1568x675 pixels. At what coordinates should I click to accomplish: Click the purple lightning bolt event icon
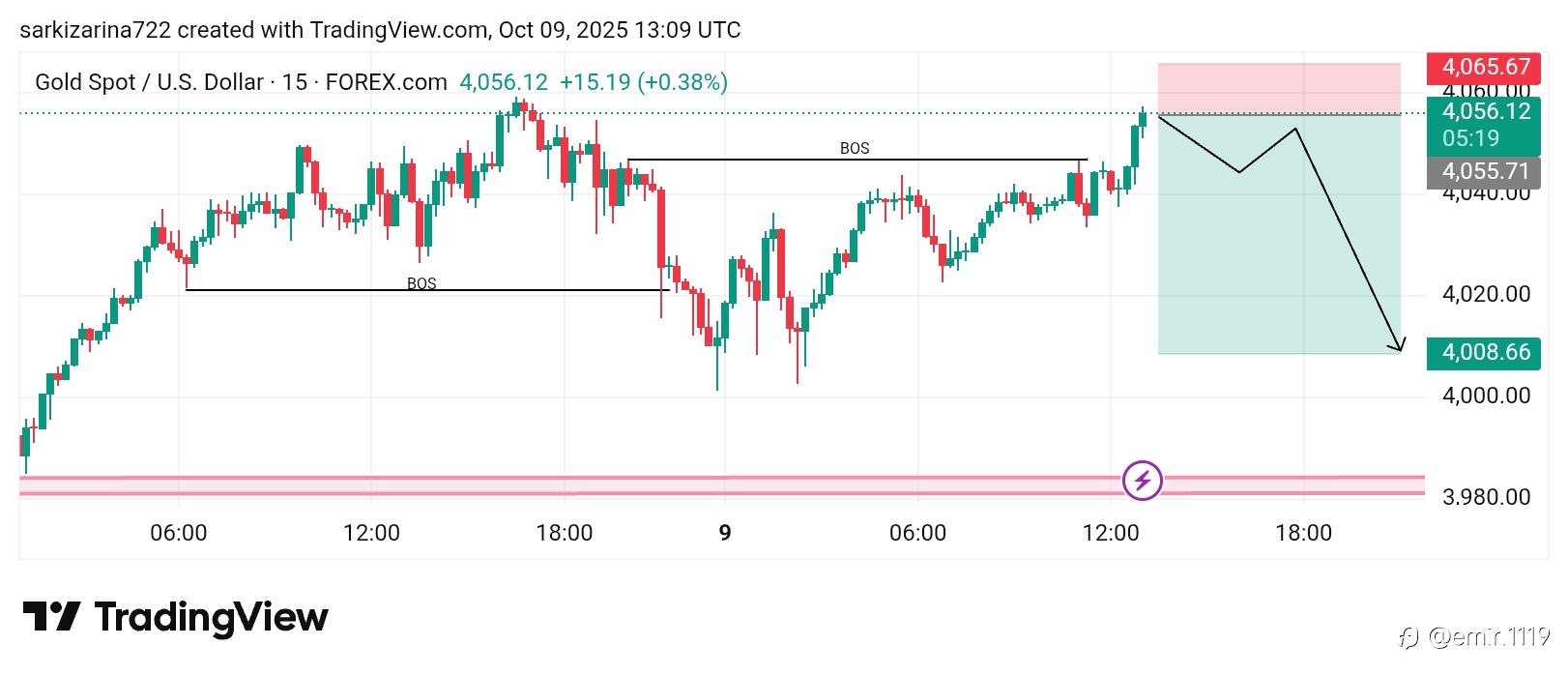click(x=1142, y=480)
